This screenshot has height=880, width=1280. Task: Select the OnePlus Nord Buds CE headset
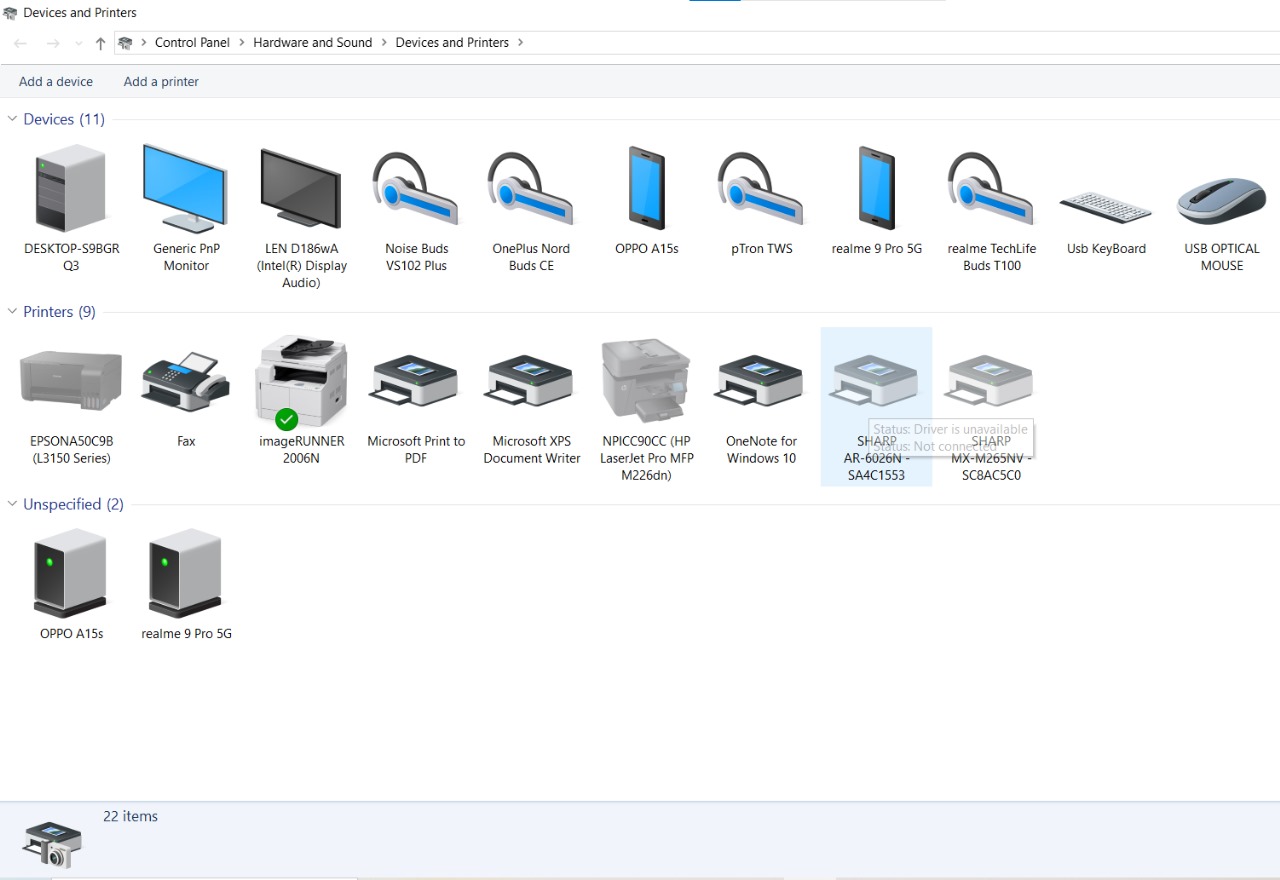click(531, 189)
